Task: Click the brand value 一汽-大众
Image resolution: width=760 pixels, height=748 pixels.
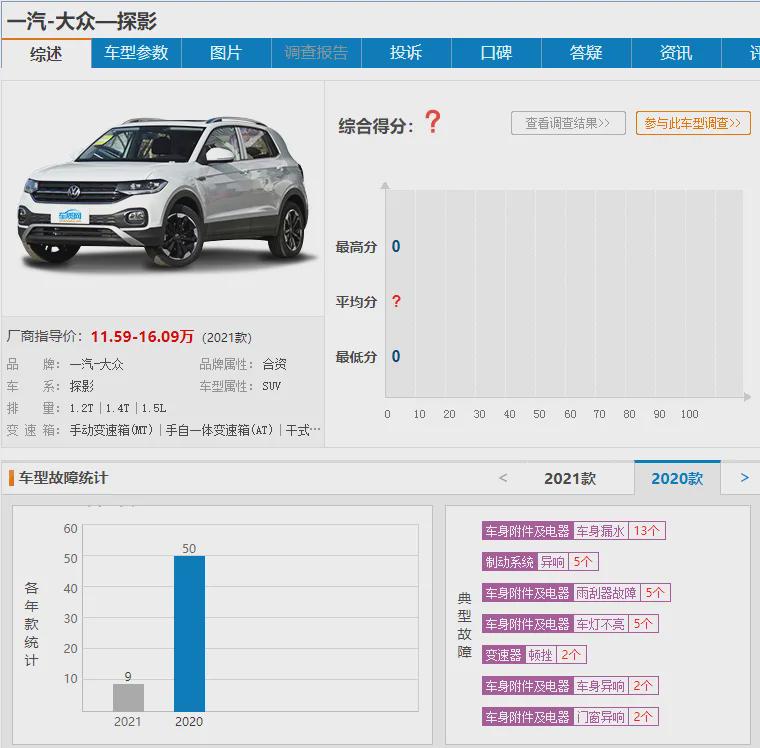Action: pyautogui.click(x=96, y=364)
